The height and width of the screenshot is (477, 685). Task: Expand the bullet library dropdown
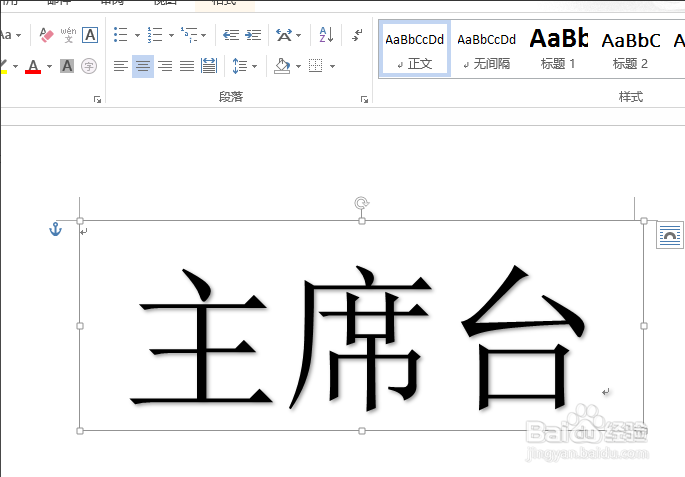[x=137, y=35]
